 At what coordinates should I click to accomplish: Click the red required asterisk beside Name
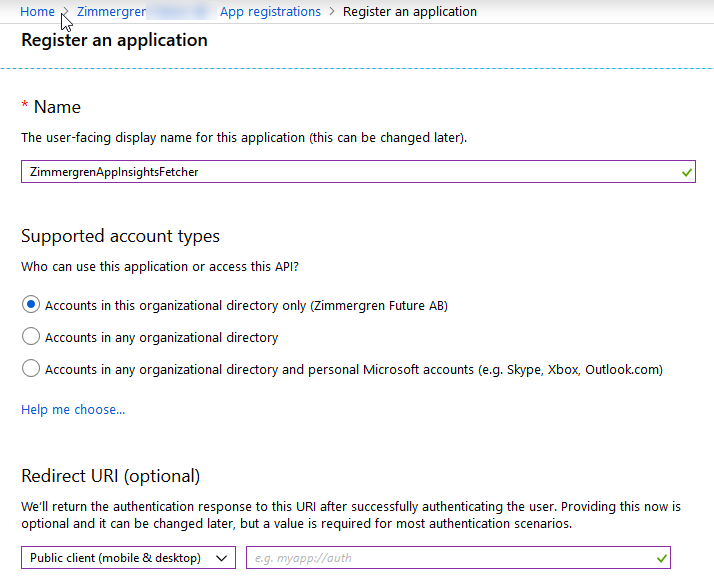(x=25, y=106)
